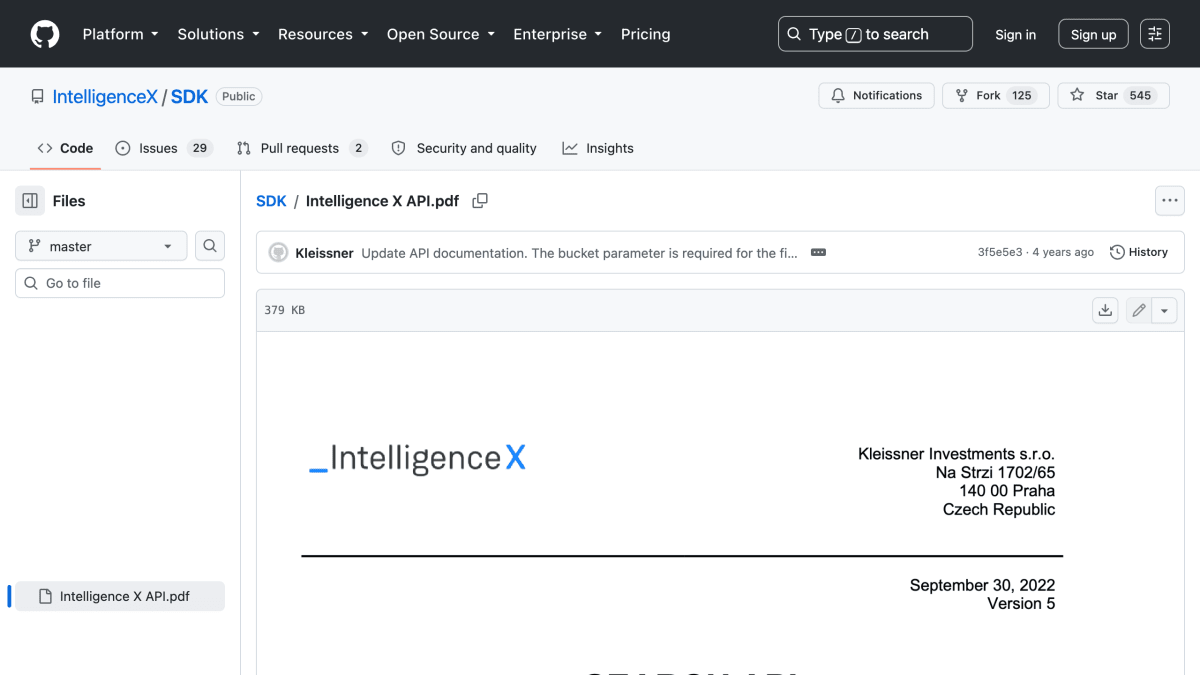Click the Version 5 text
1200x675 pixels.
tap(1021, 604)
